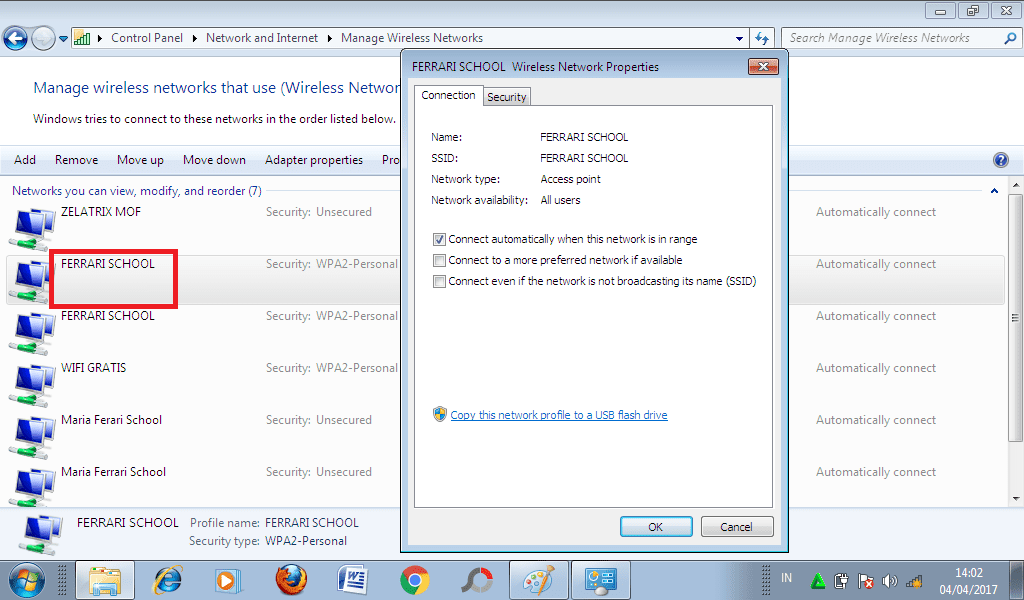Open the recent pages dropdown arrow
Screen dimensions: 1024x600
click(x=64, y=39)
